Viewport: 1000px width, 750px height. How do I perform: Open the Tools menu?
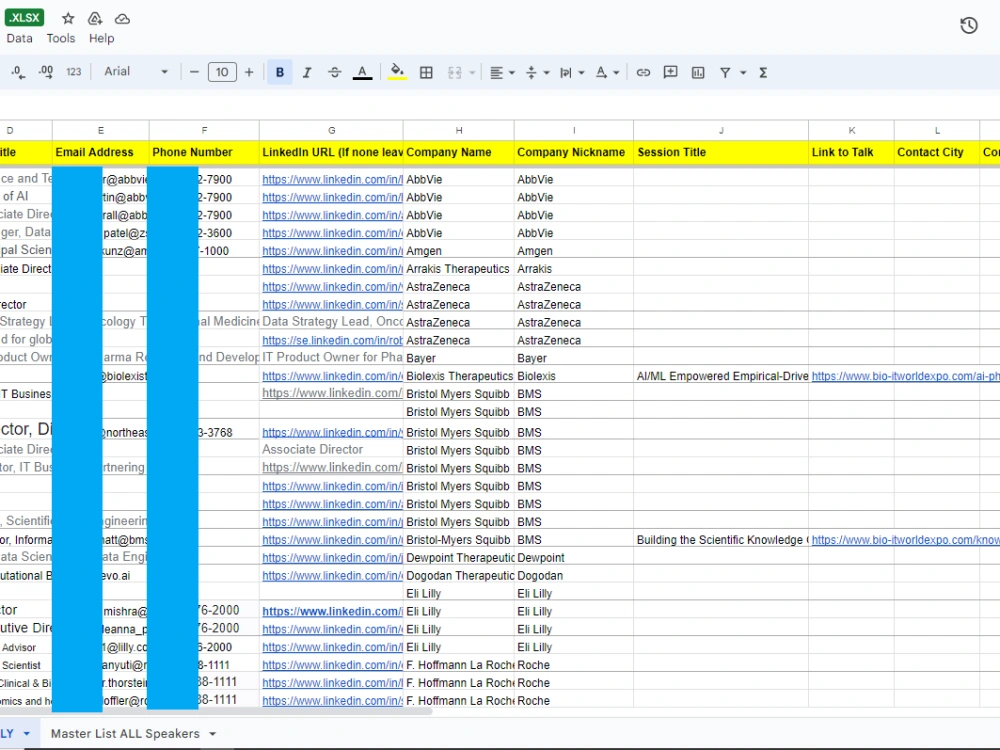click(x=61, y=38)
